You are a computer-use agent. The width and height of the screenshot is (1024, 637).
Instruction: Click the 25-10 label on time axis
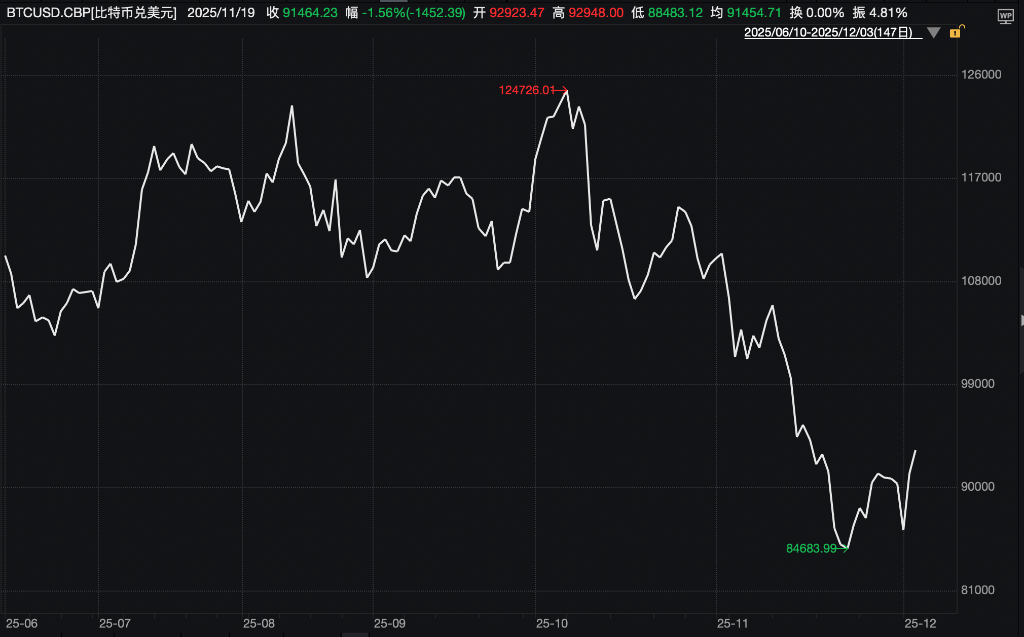coord(552,623)
